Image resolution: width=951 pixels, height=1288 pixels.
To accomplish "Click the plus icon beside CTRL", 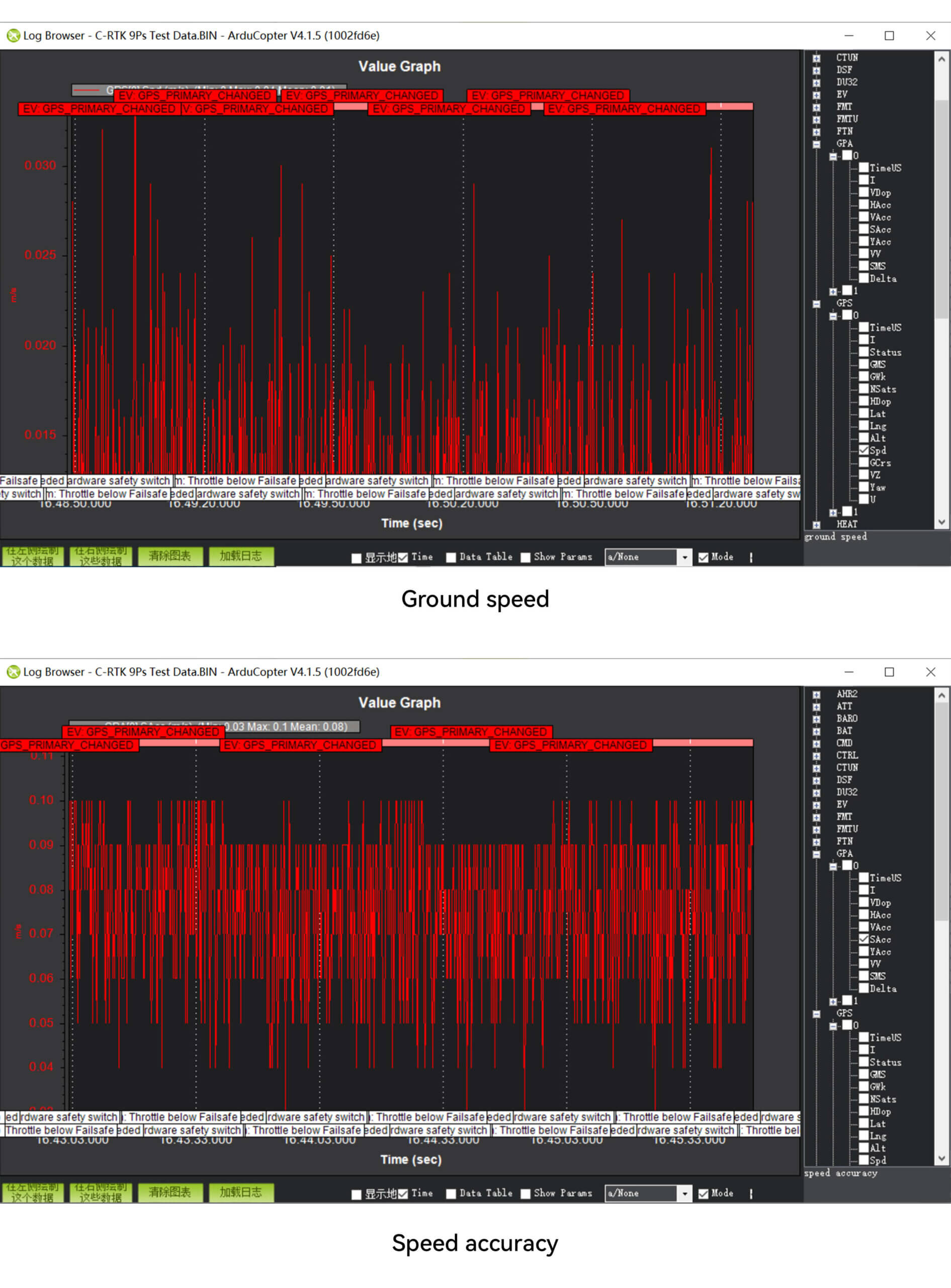I will pos(816,755).
